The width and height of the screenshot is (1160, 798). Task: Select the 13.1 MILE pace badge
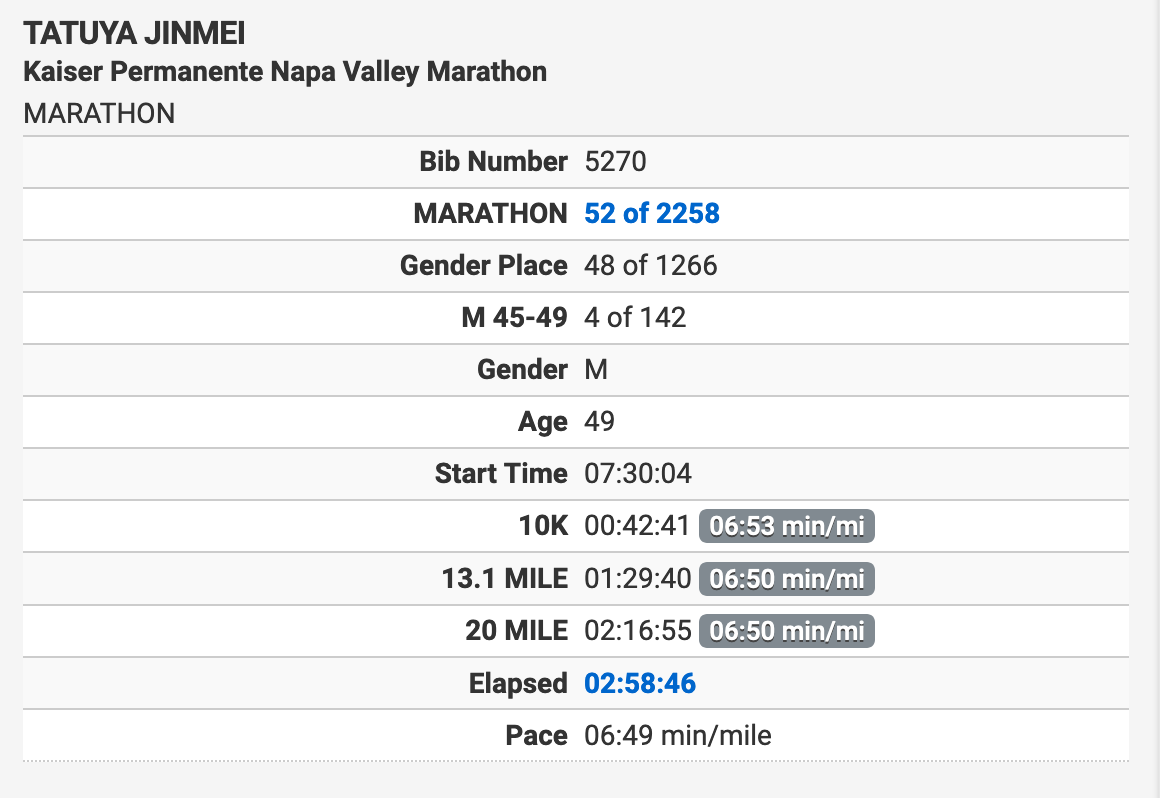pyautogui.click(x=786, y=578)
